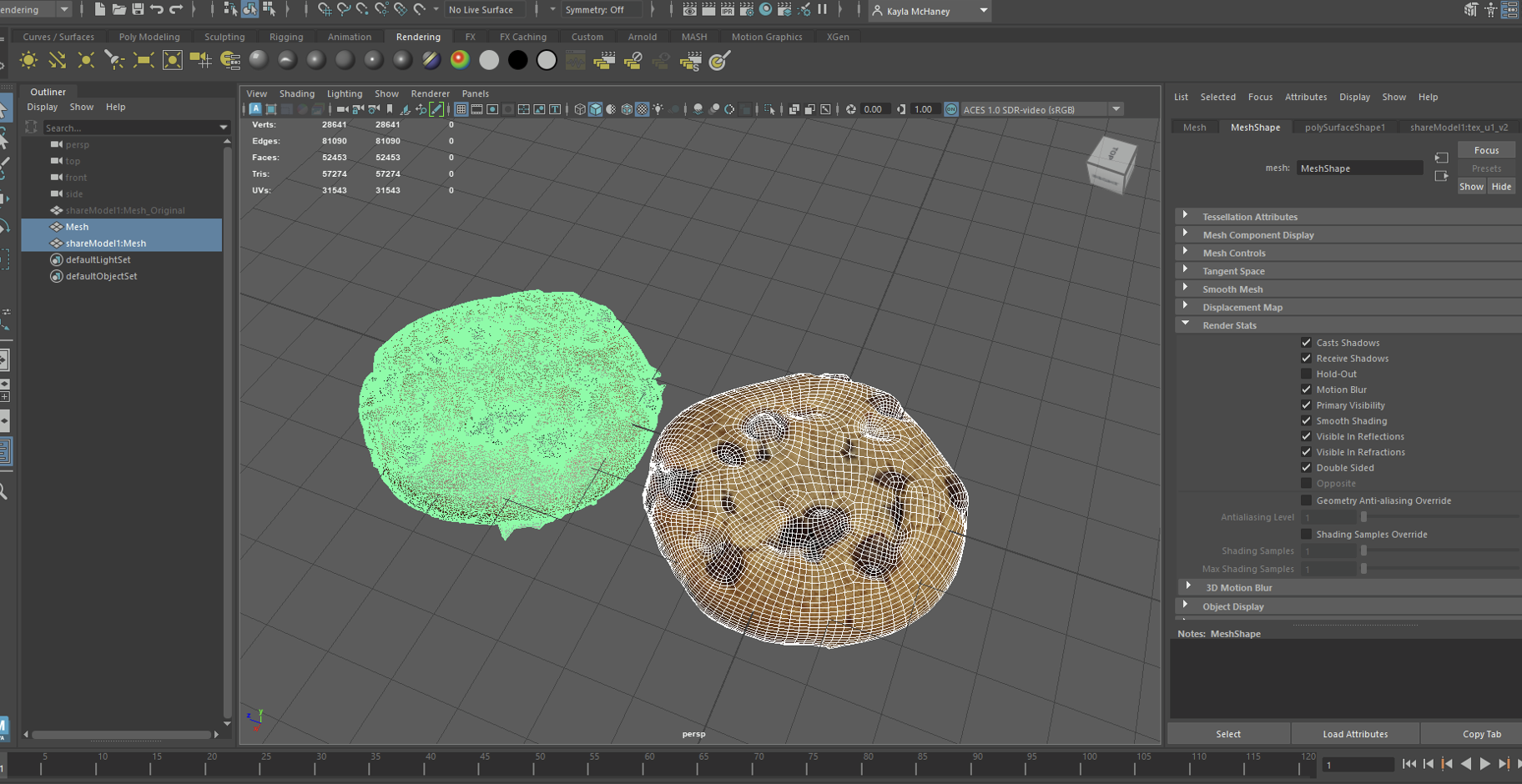
Task: Click the Load Attributes button
Action: [1355, 734]
